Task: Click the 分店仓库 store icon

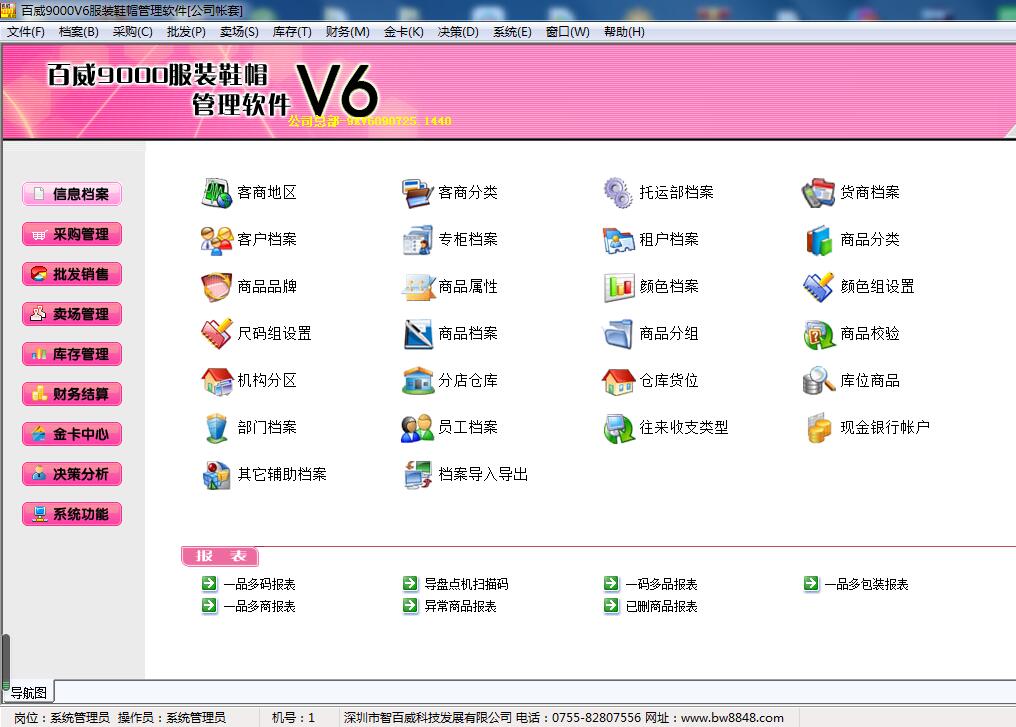Action: coord(417,381)
